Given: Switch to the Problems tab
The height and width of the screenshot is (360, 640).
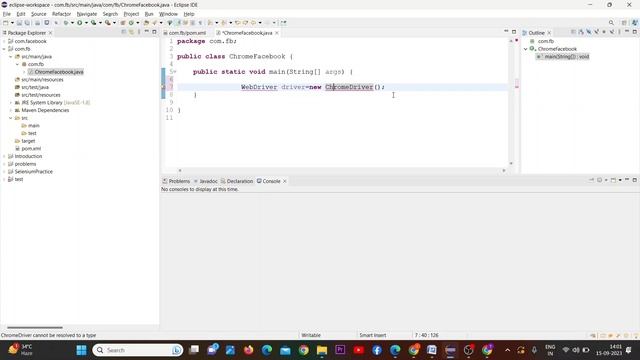Looking at the screenshot, I should 176,181.
